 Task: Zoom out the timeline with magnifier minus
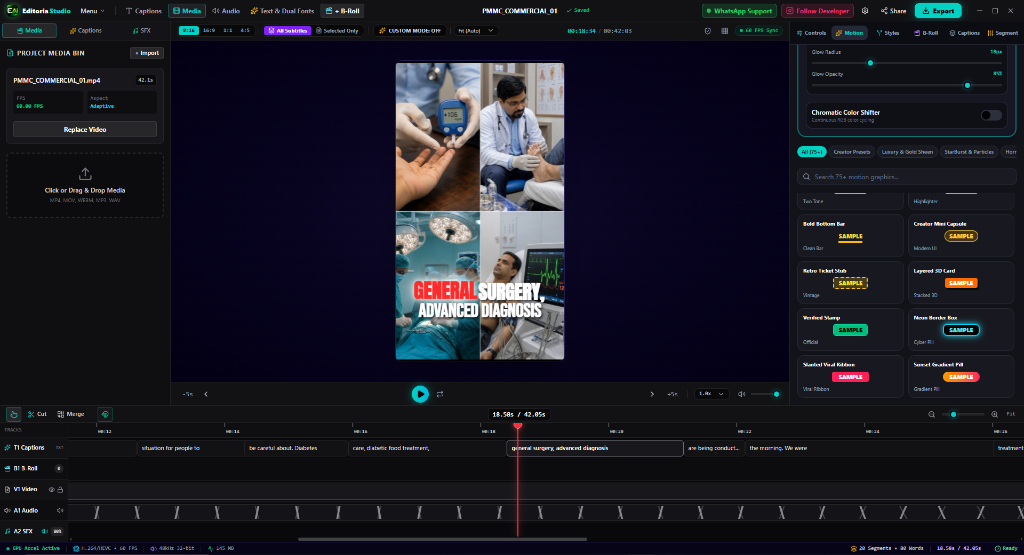[932, 414]
